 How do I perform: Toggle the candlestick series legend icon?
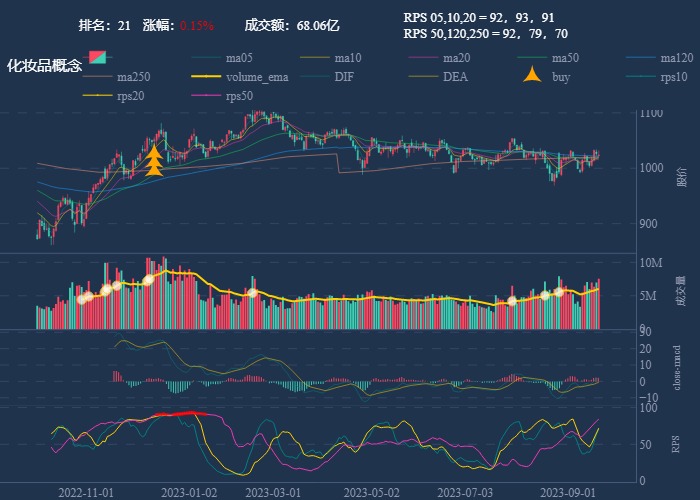(x=97, y=58)
